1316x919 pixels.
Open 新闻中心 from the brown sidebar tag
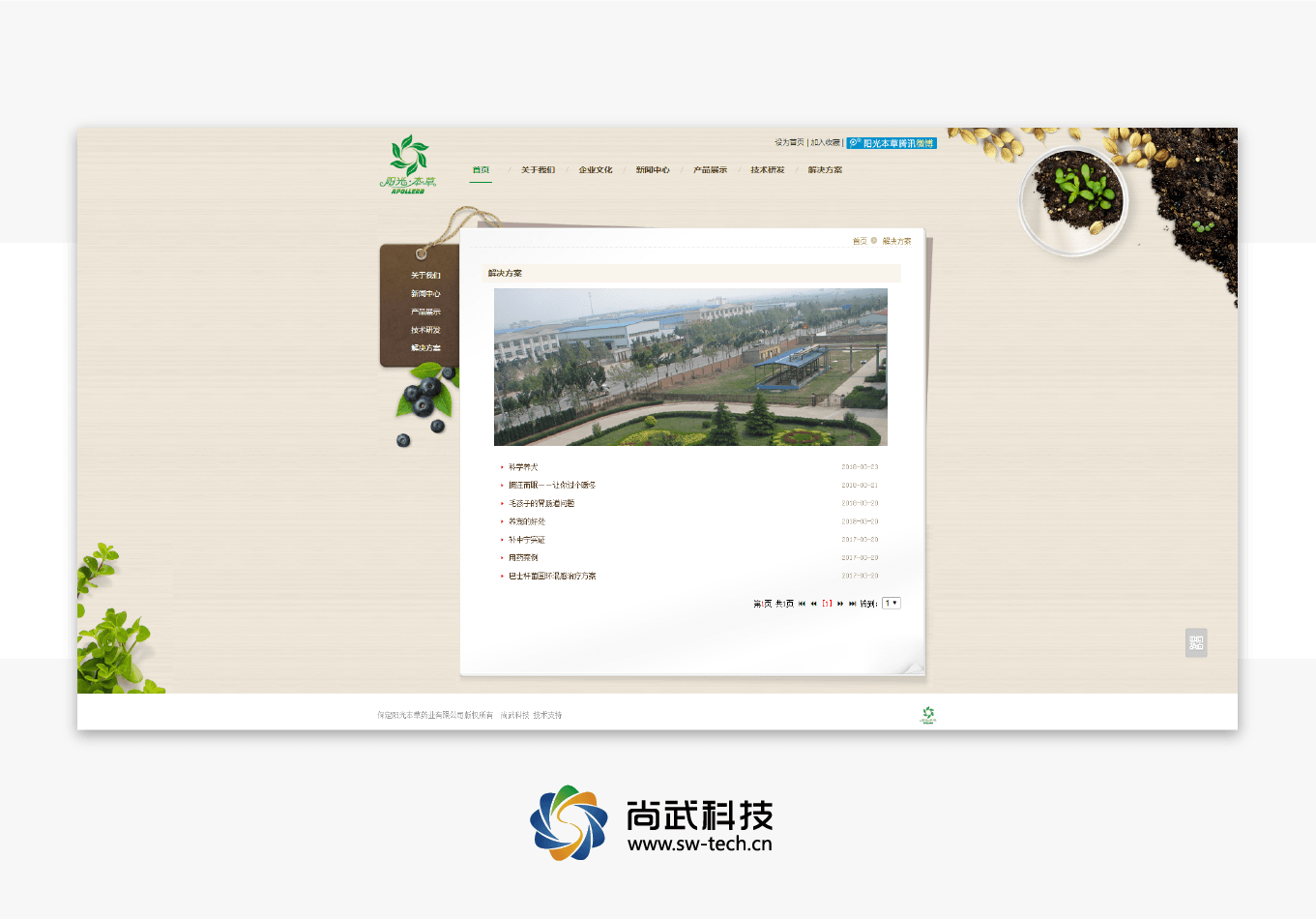(x=425, y=294)
